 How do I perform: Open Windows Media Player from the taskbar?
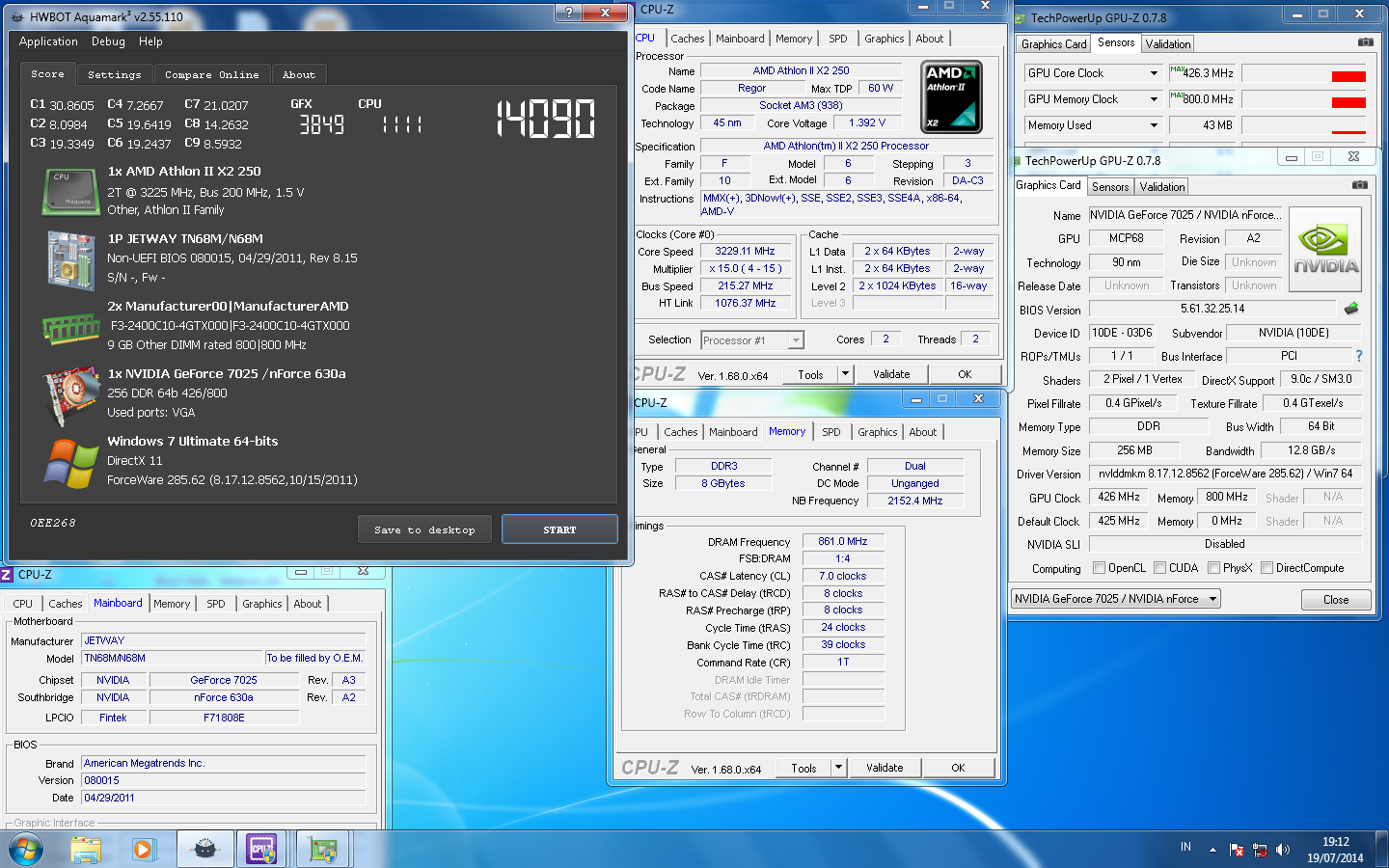[144, 850]
